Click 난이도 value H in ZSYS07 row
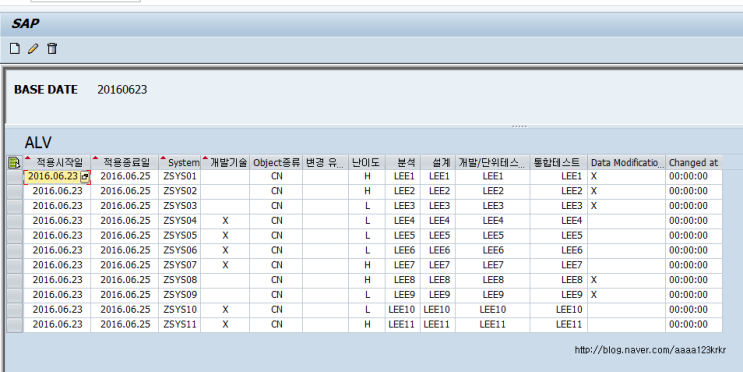The image size is (743, 372). 367,265
